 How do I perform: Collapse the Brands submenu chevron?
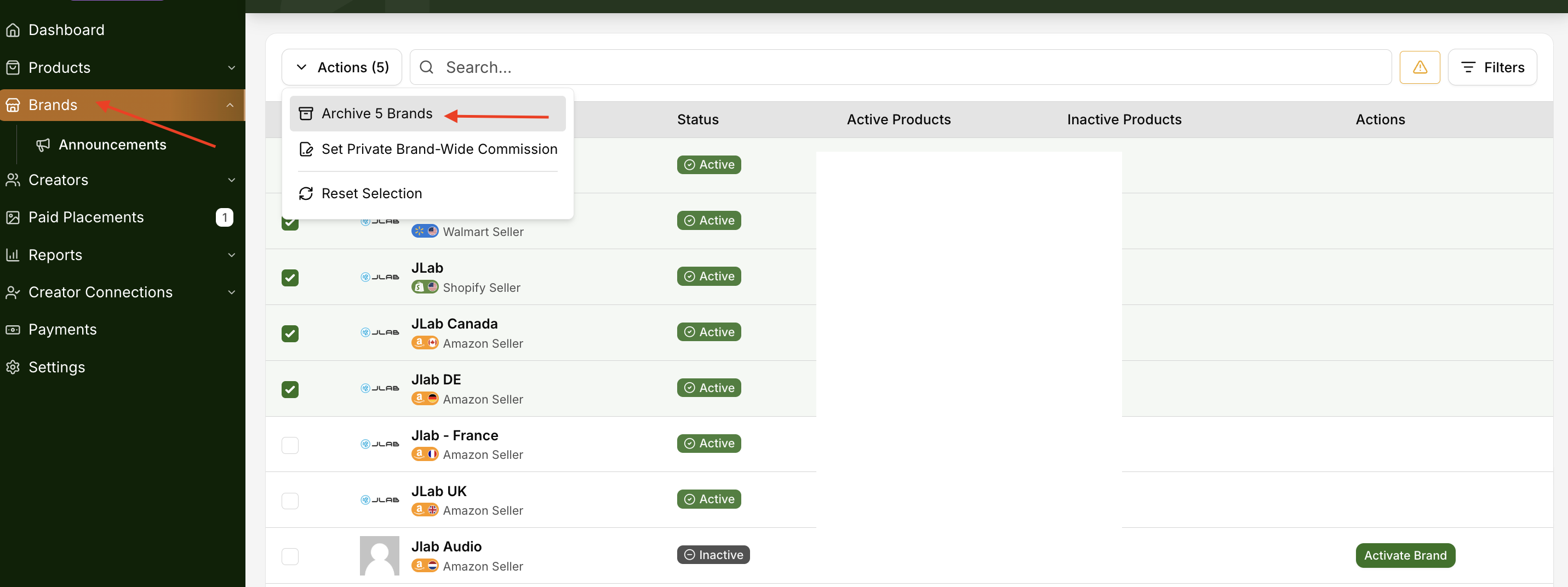point(230,105)
